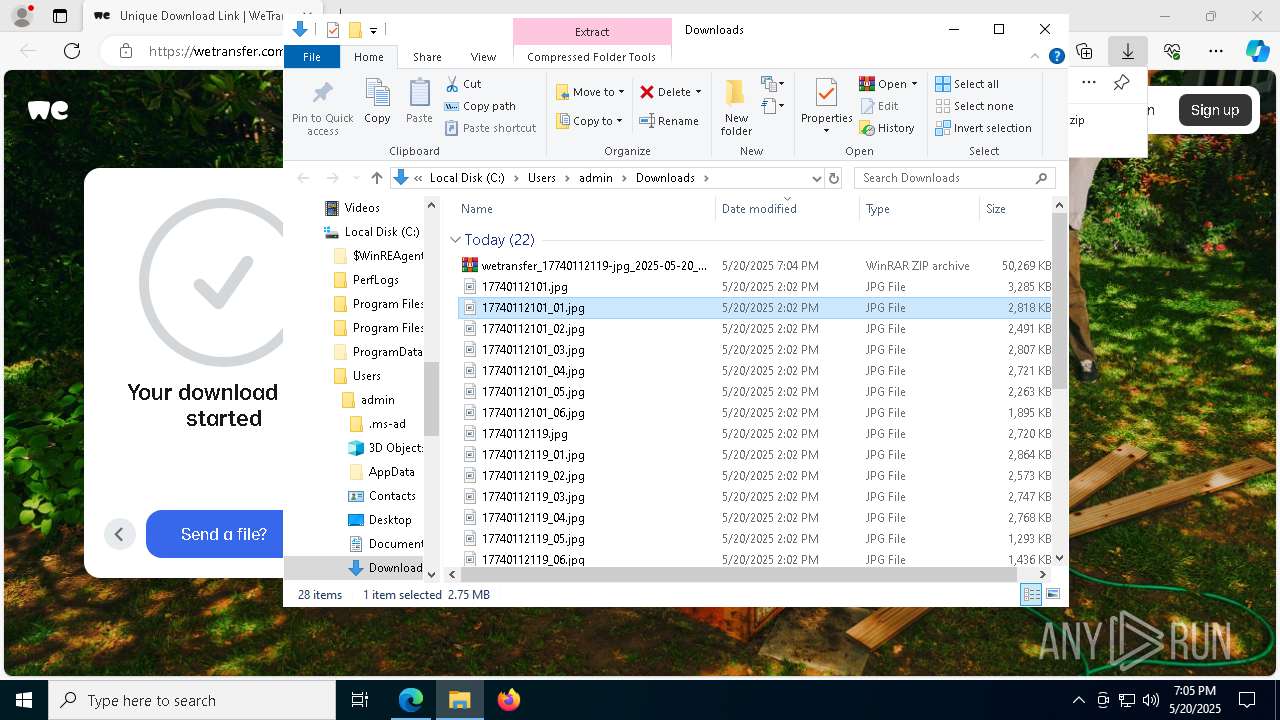Switch to details view layout icon
Image resolution: width=1280 pixels, height=720 pixels.
[1031, 595]
